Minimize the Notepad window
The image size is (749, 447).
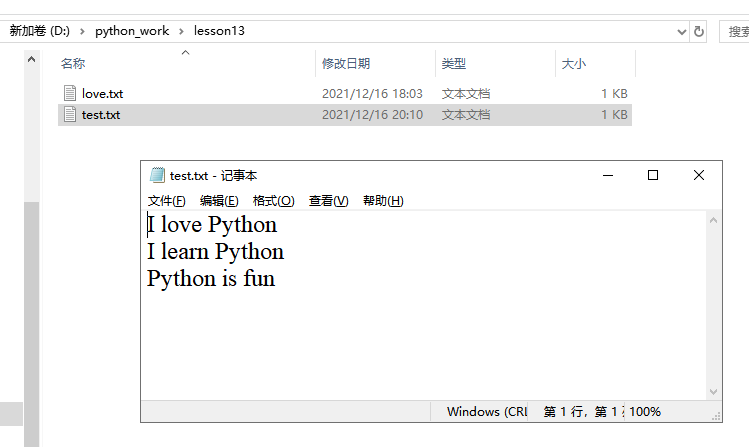[x=608, y=175]
